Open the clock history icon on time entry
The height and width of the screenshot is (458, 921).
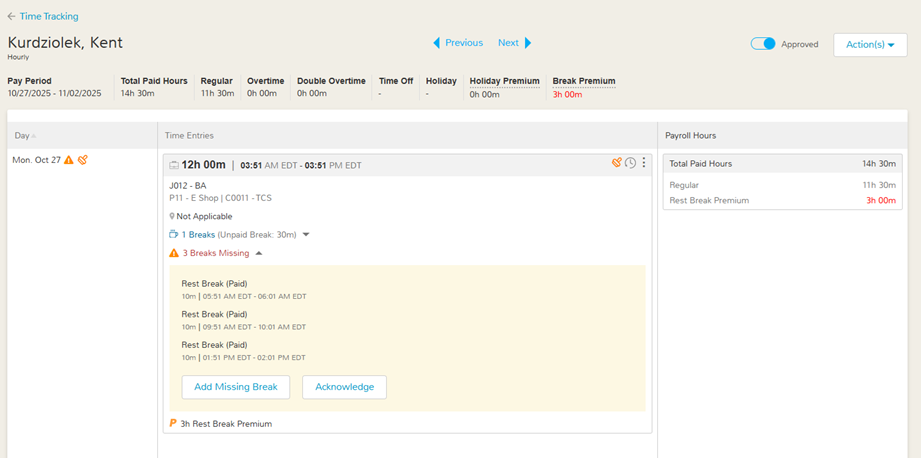[x=630, y=164]
